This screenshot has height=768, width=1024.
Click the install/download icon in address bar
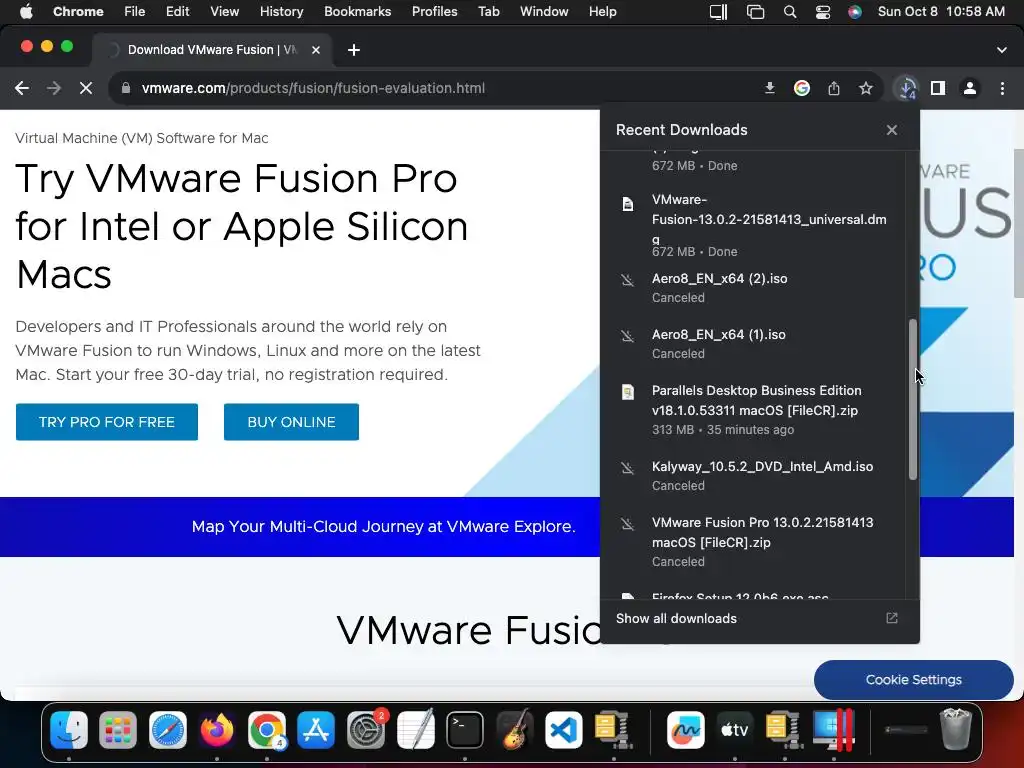770,88
